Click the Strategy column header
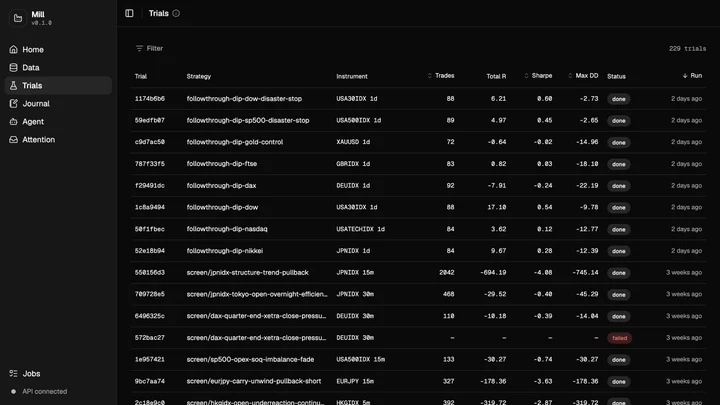This screenshot has width=720, height=405. coord(199,76)
